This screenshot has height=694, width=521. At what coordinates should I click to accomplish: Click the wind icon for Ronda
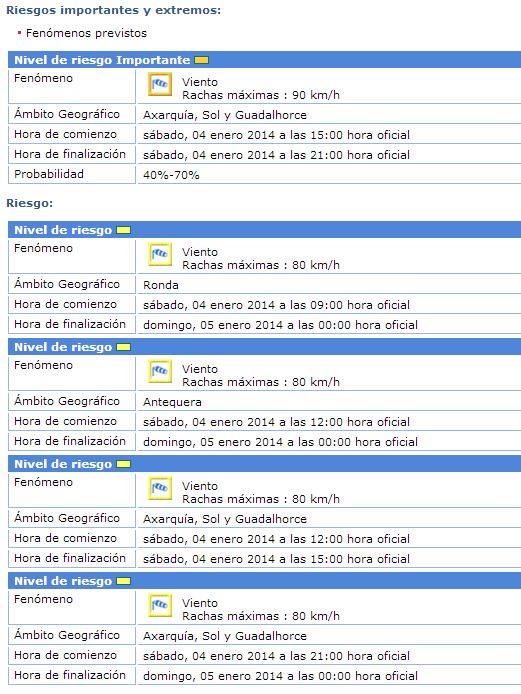click(x=160, y=254)
